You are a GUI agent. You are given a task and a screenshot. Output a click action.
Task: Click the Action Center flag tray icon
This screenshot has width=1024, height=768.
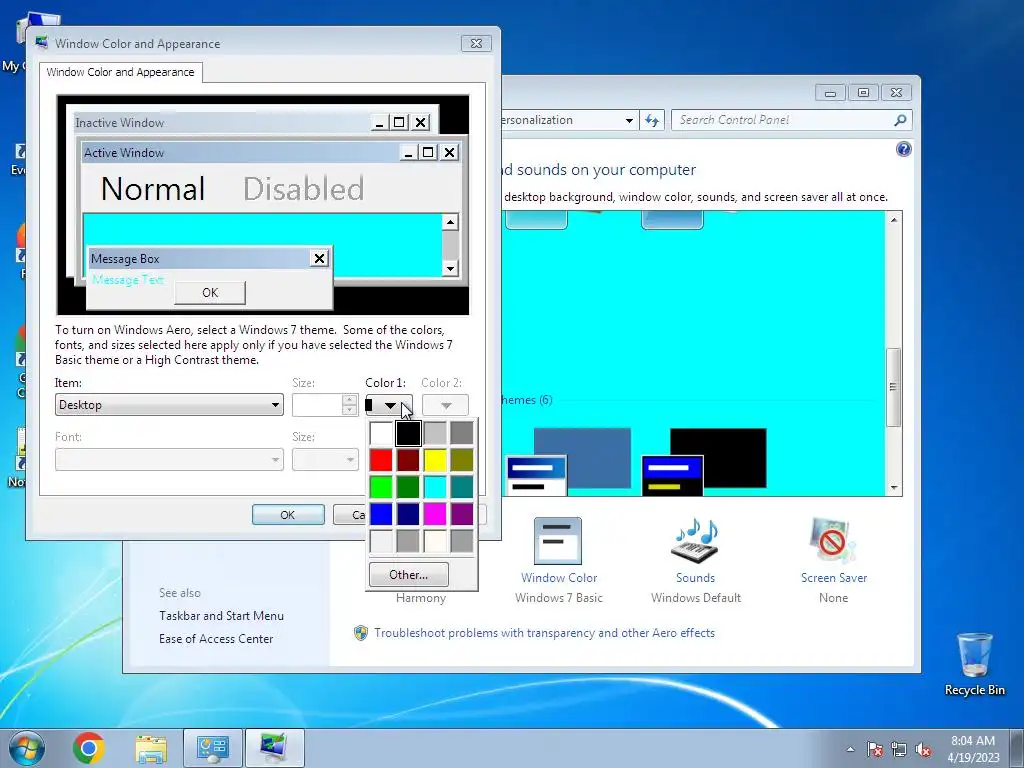click(875, 749)
